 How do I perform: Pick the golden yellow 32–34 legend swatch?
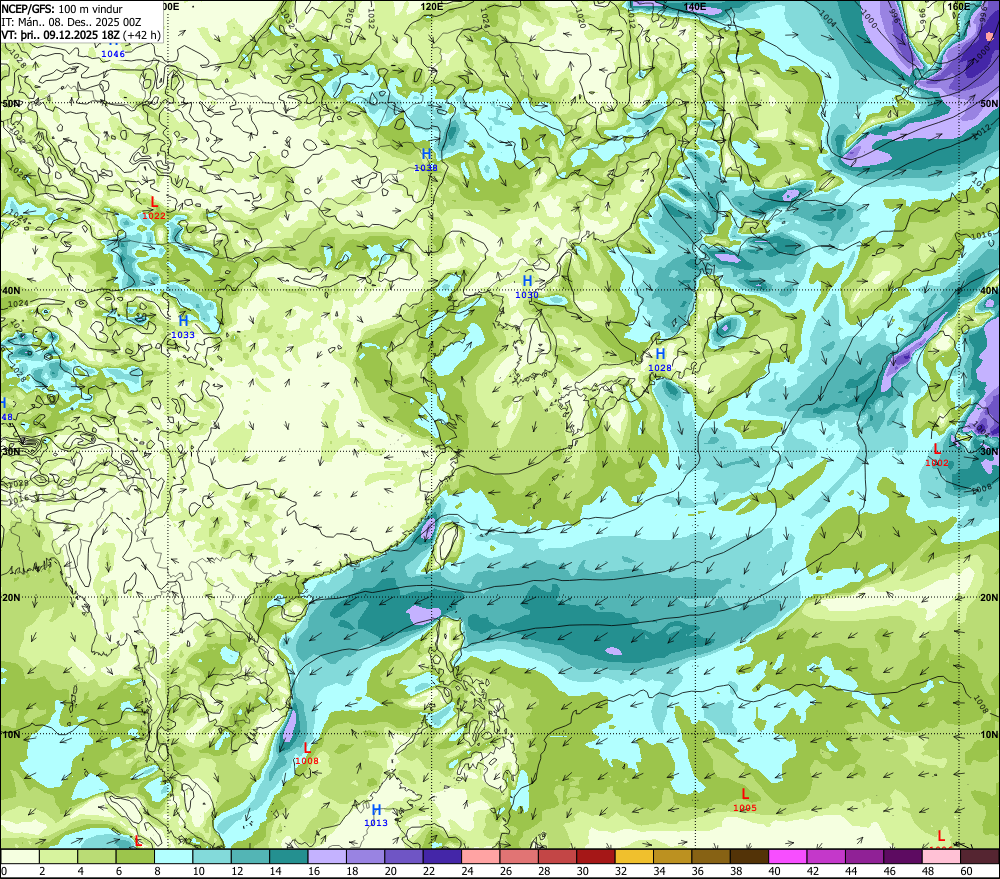(634, 856)
